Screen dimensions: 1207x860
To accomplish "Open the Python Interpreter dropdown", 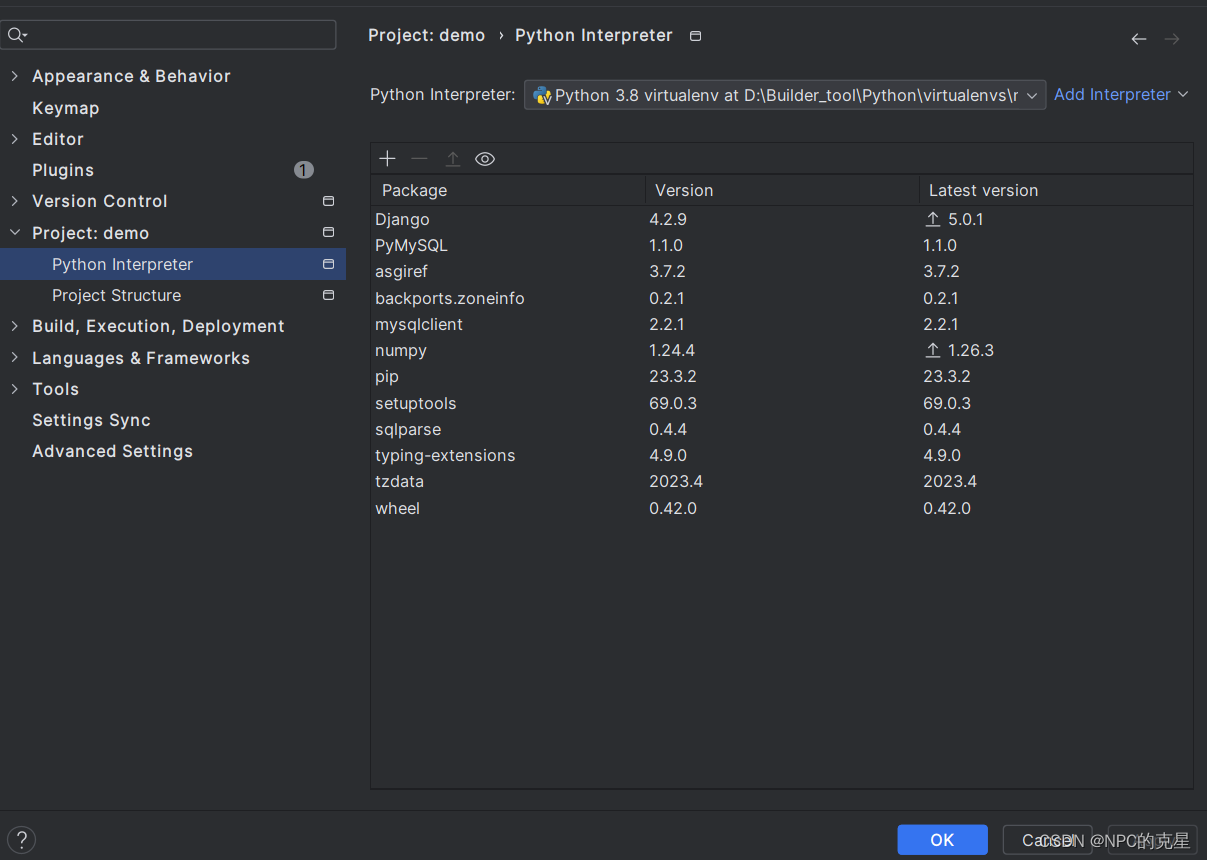I will point(785,95).
